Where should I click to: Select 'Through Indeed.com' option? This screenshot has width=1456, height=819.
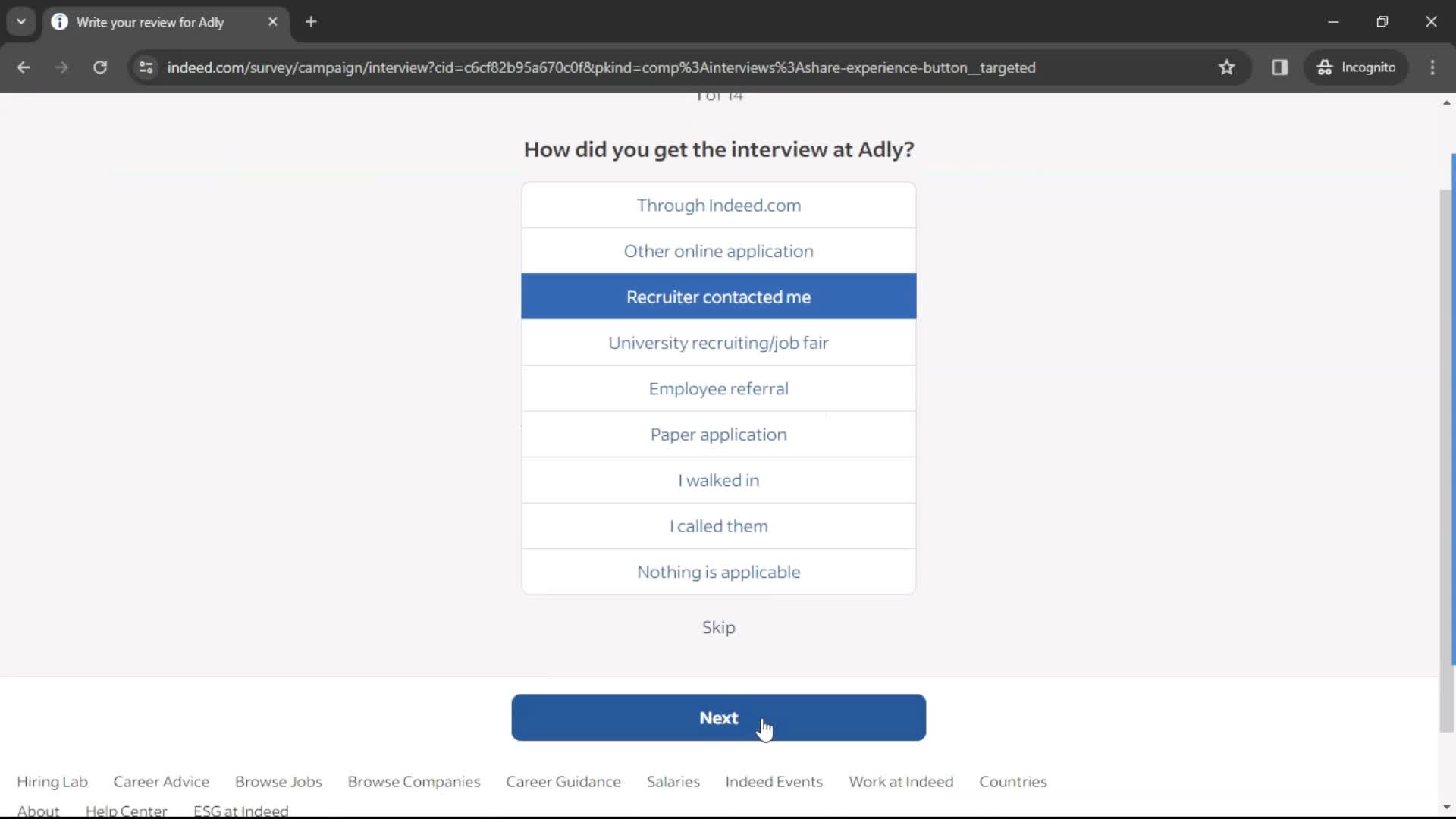coord(719,205)
